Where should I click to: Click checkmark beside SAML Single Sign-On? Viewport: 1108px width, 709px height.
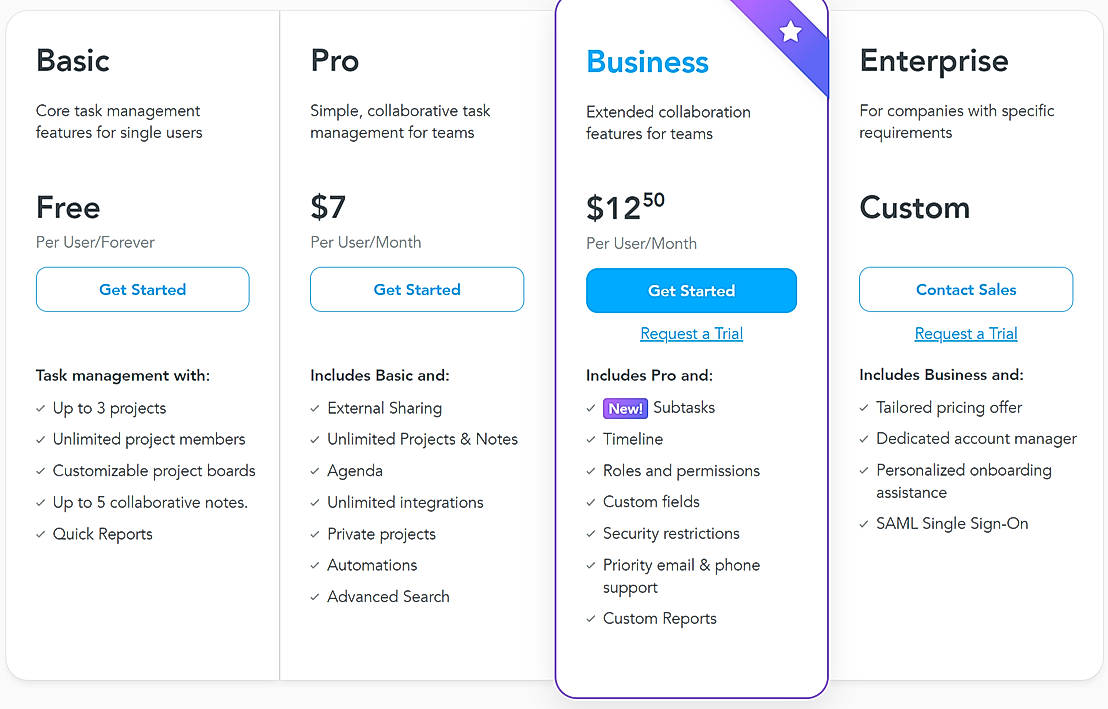[865, 524]
